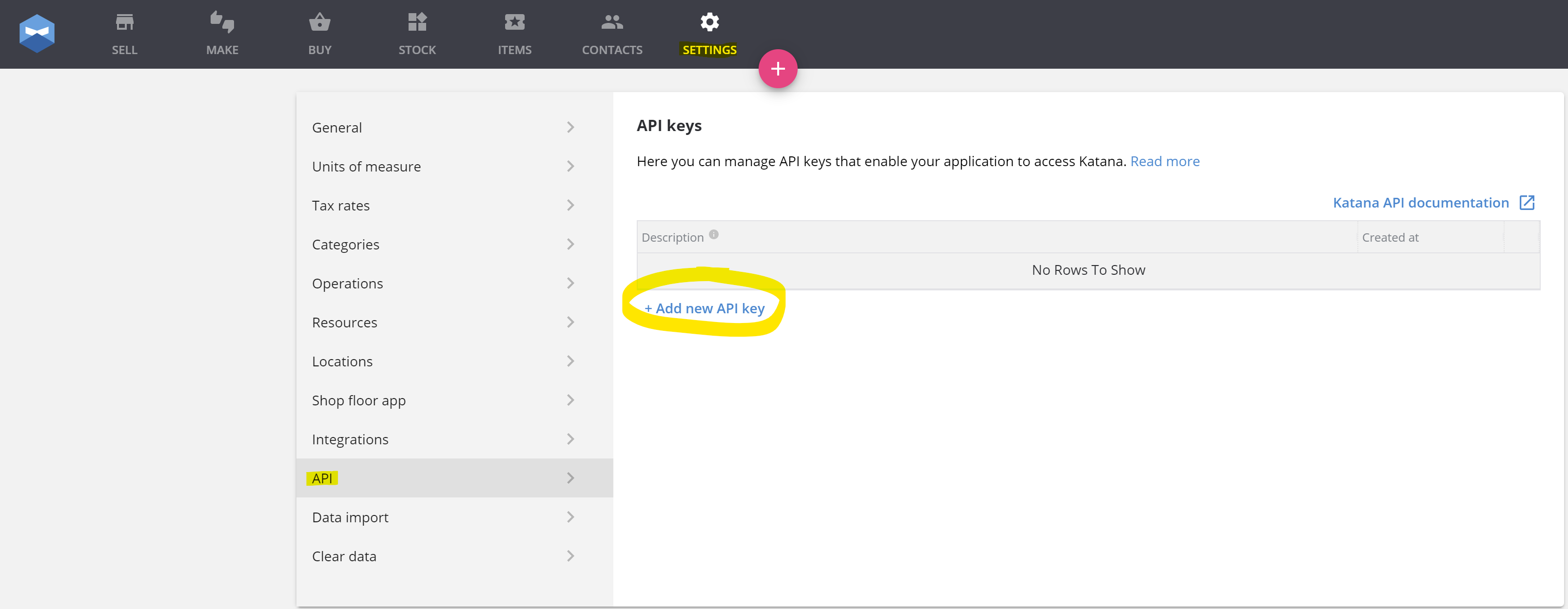Expand the API row chevron

(570, 477)
